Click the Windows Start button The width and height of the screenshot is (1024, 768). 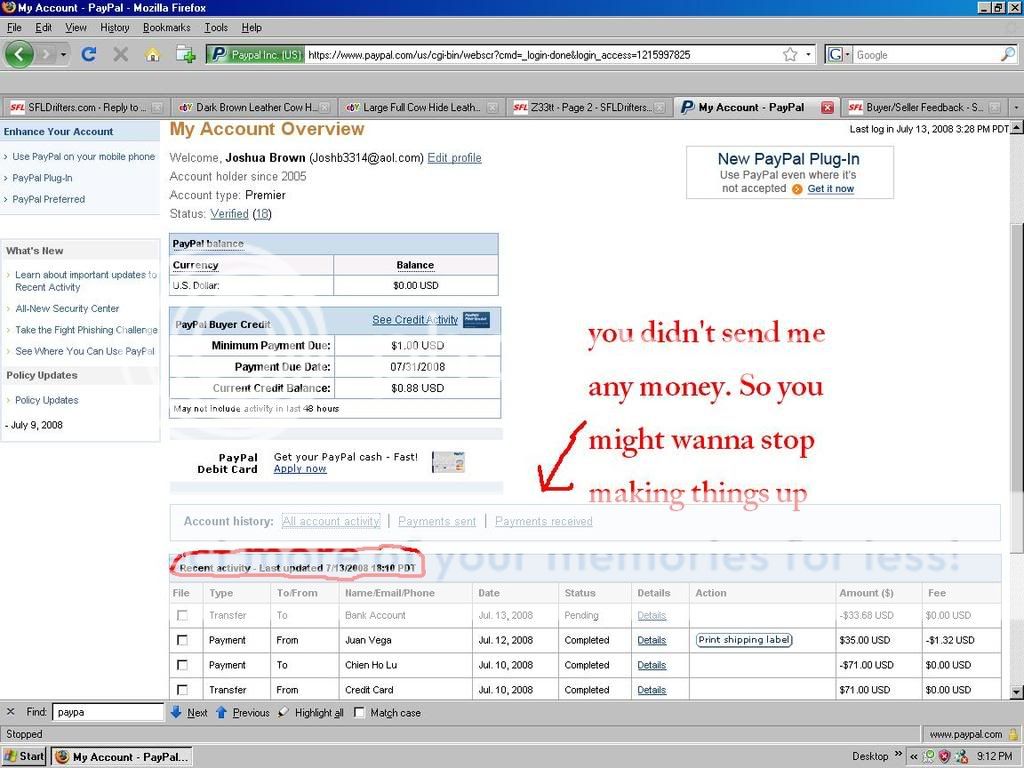(25, 756)
